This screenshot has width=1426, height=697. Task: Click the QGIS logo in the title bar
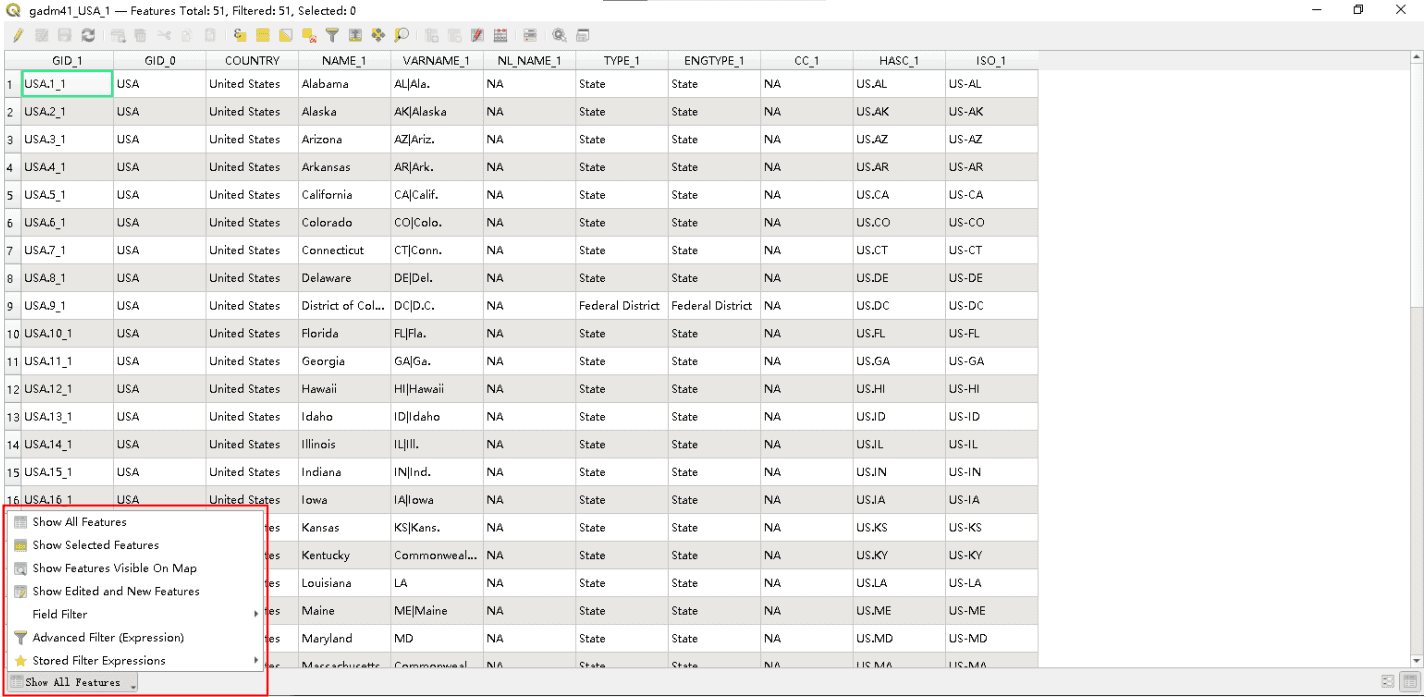coord(13,10)
